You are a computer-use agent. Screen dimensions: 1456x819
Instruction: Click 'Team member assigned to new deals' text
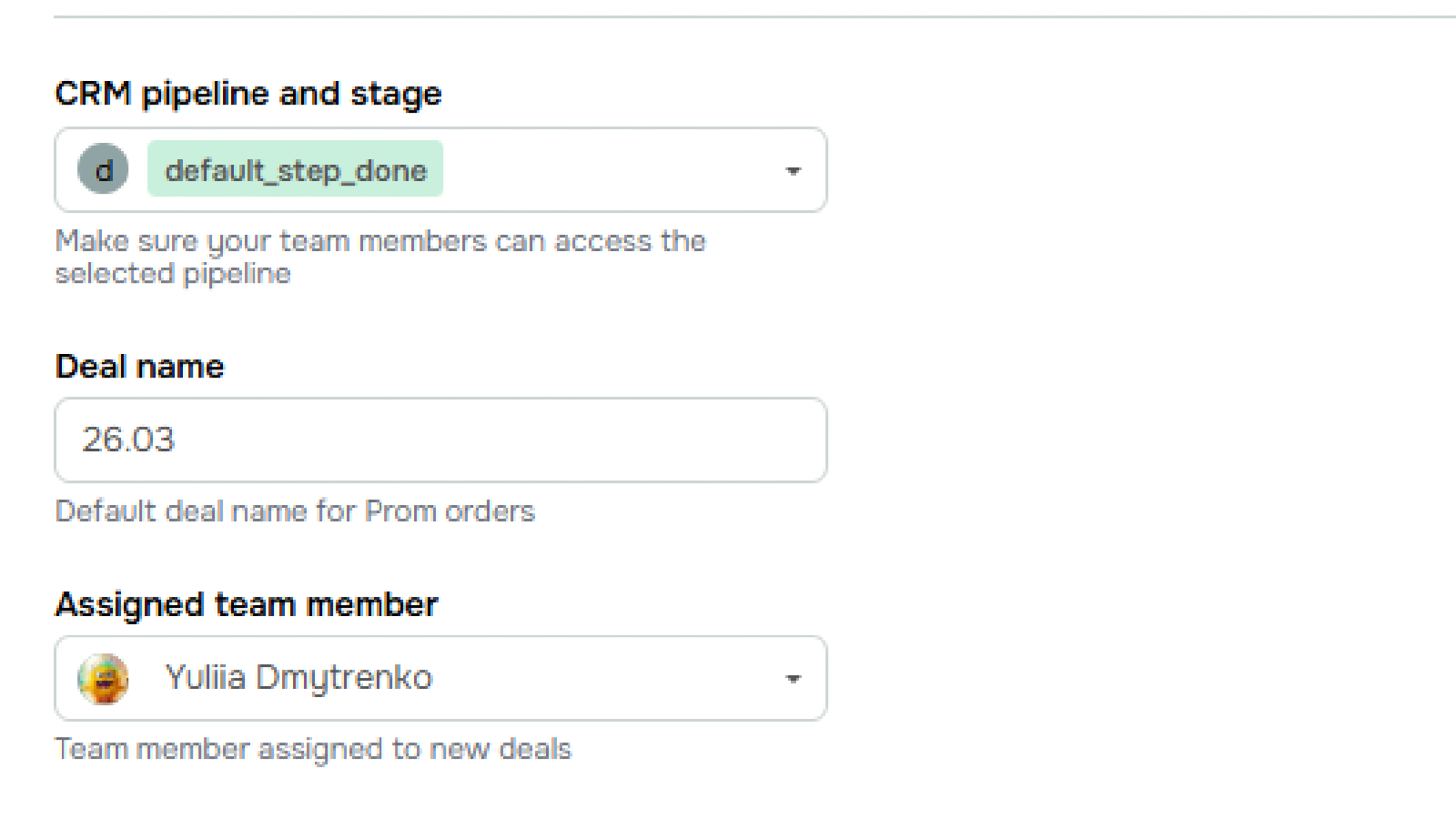click(x=314, y=749)
